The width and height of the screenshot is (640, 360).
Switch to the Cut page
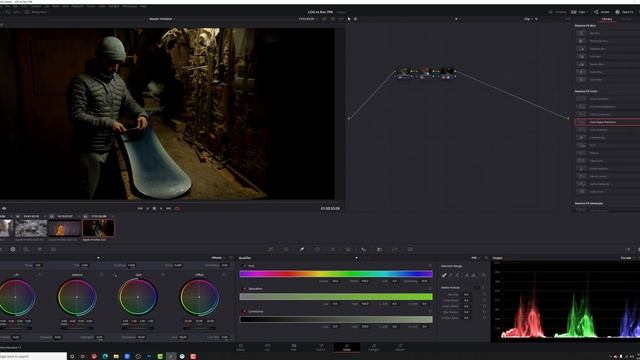click(x=267, y=347)
